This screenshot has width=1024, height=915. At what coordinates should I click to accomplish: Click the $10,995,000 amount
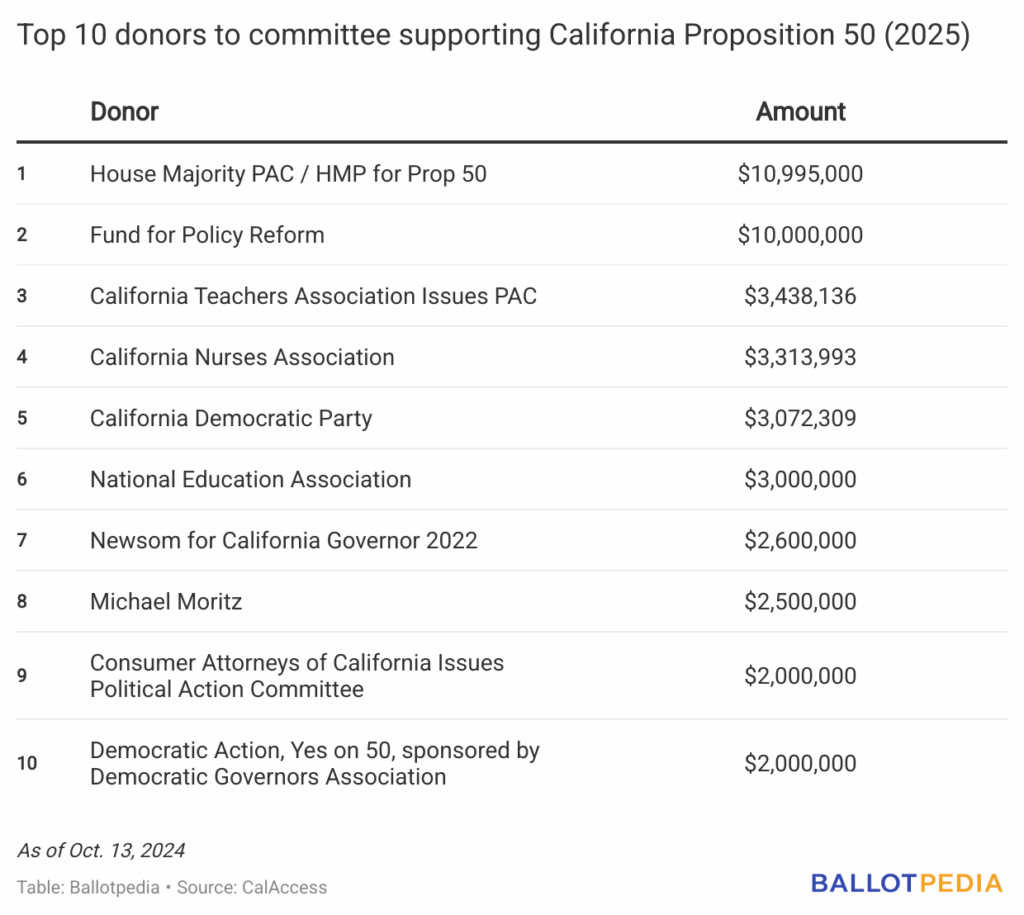coord(800,174)
